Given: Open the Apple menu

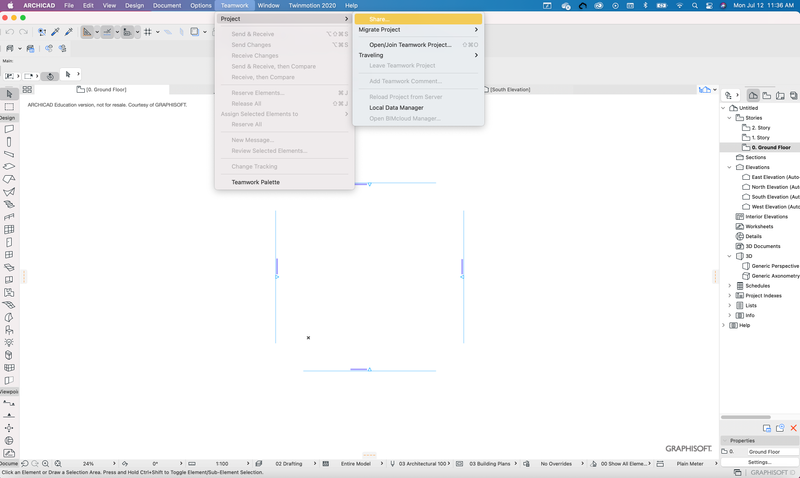Looking at the screenshot, I should click(x=10, y=6).
